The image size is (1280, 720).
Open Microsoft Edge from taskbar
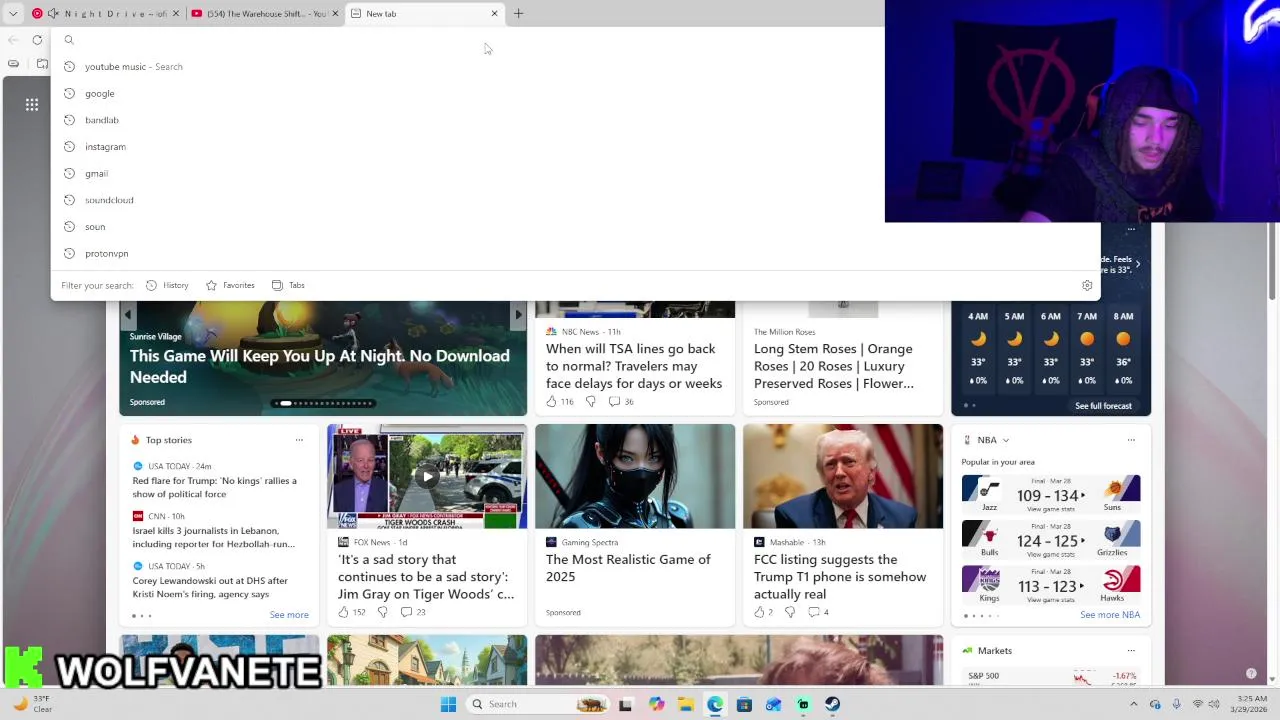pos(715,704)
